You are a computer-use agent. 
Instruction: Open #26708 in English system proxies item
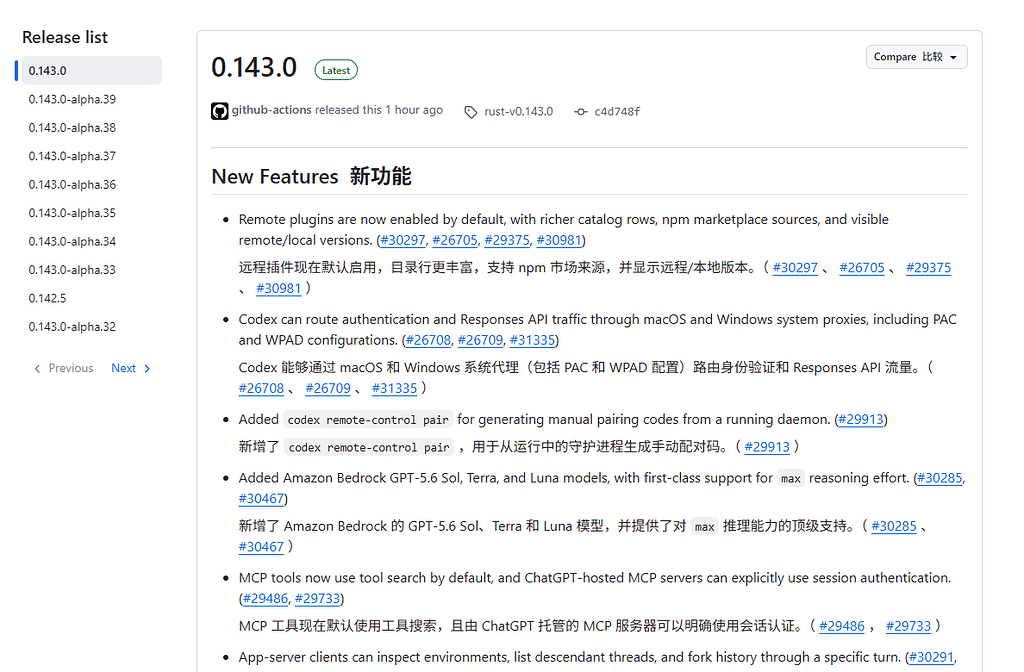pyautogui.click(x=428, y=340)
